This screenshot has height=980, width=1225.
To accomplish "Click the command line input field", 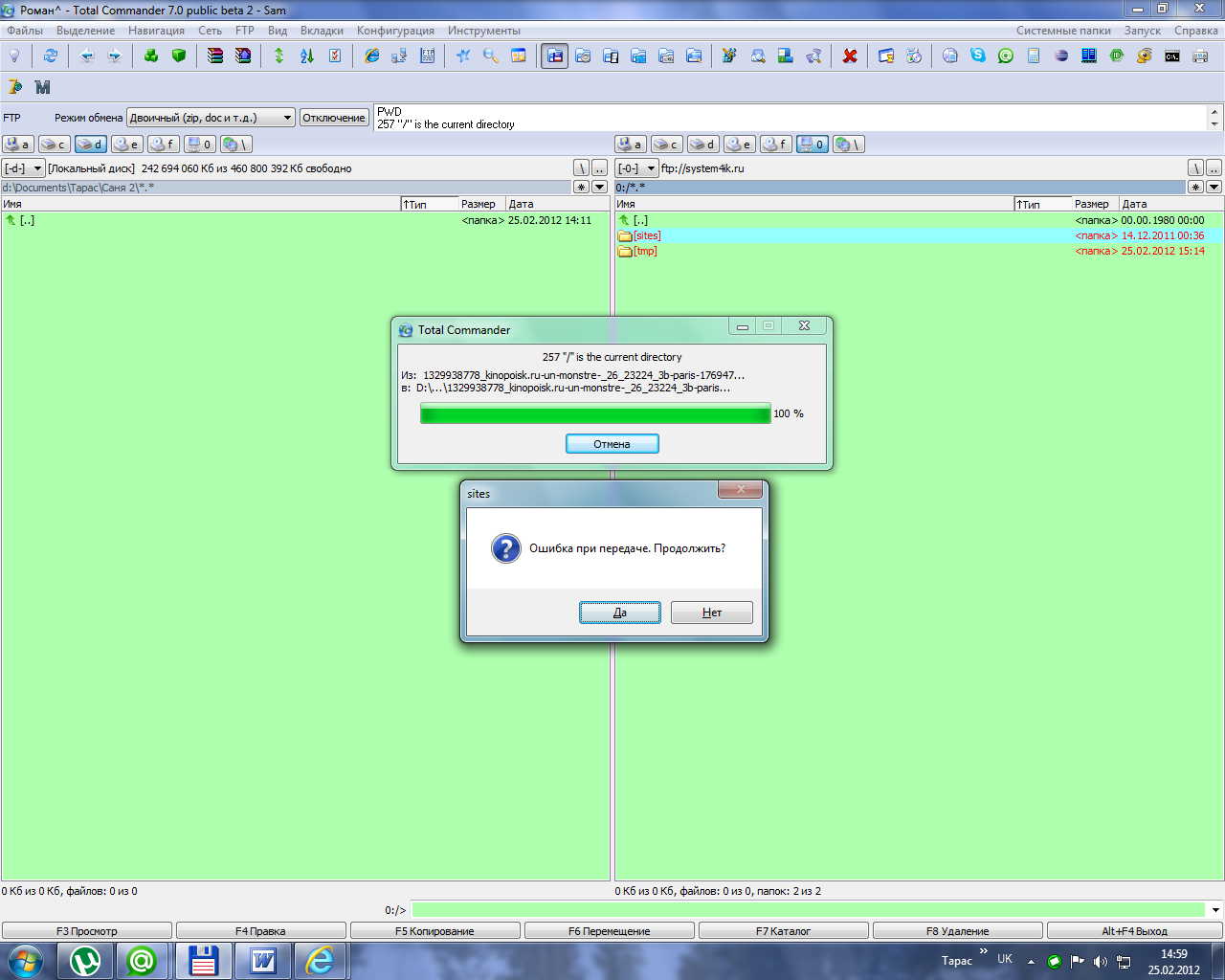I will point(809,910).
